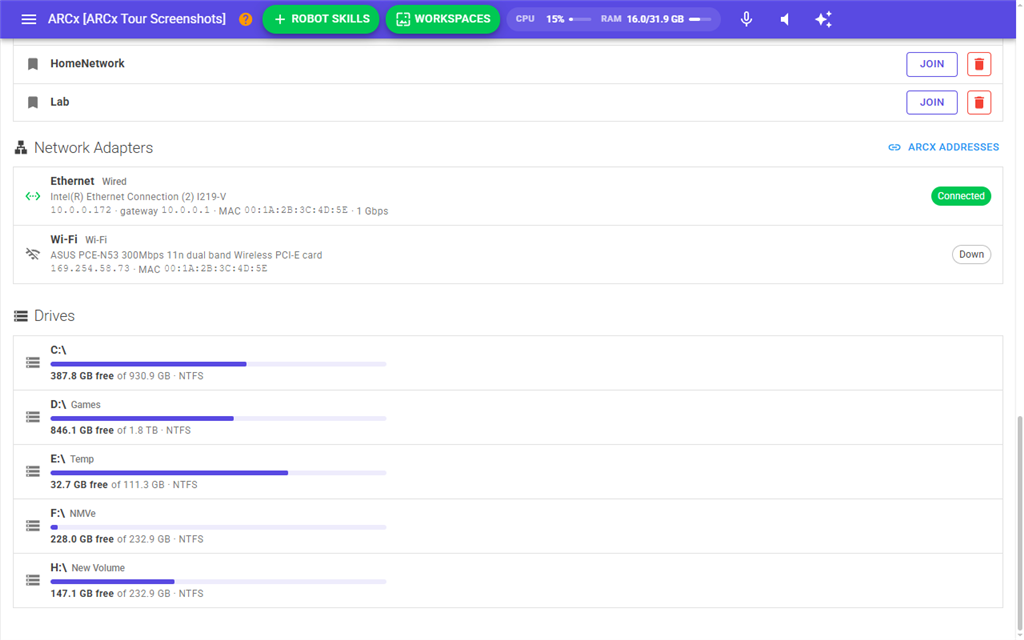The image size is (1024, 640).
Task: Click the orange help question mark icon
Action: coord(246,19)
